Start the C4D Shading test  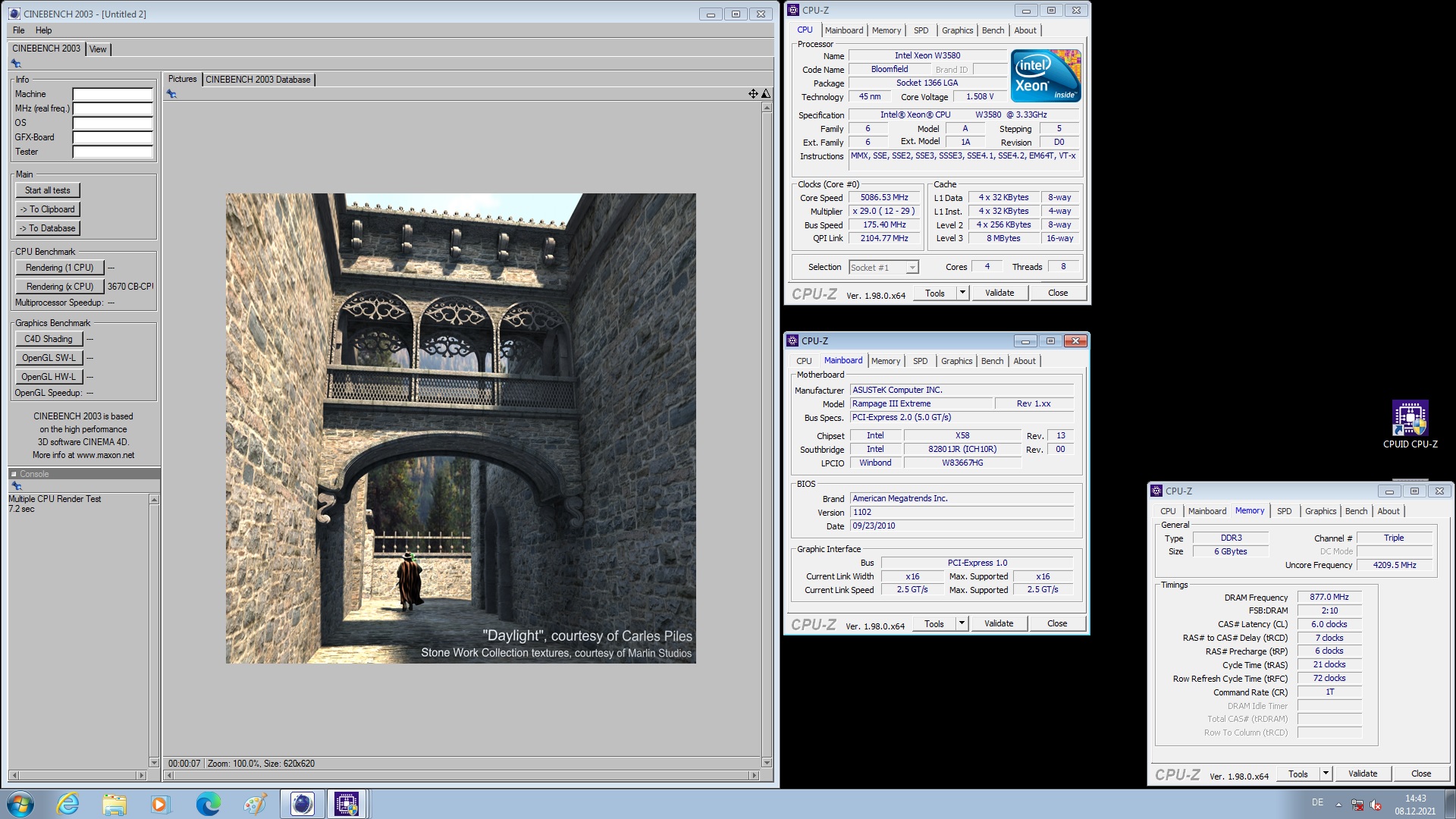49,339
